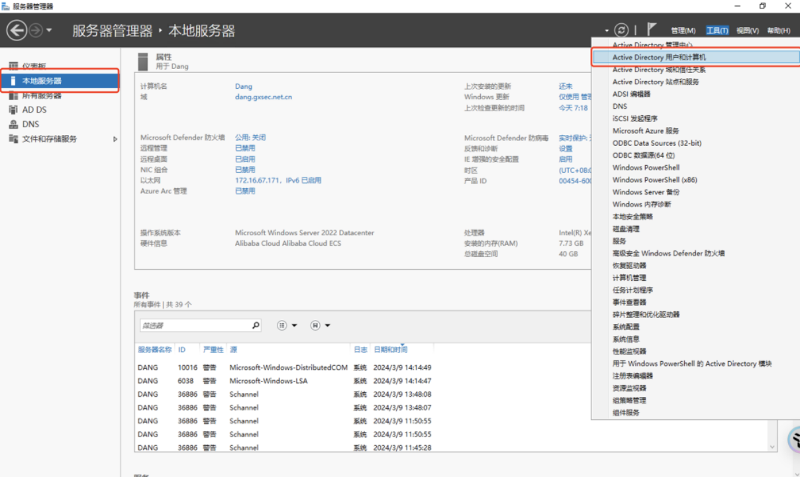Open the navigation history dropdown arrow
The height and width of the screenshot is (477, 800).
49,31
